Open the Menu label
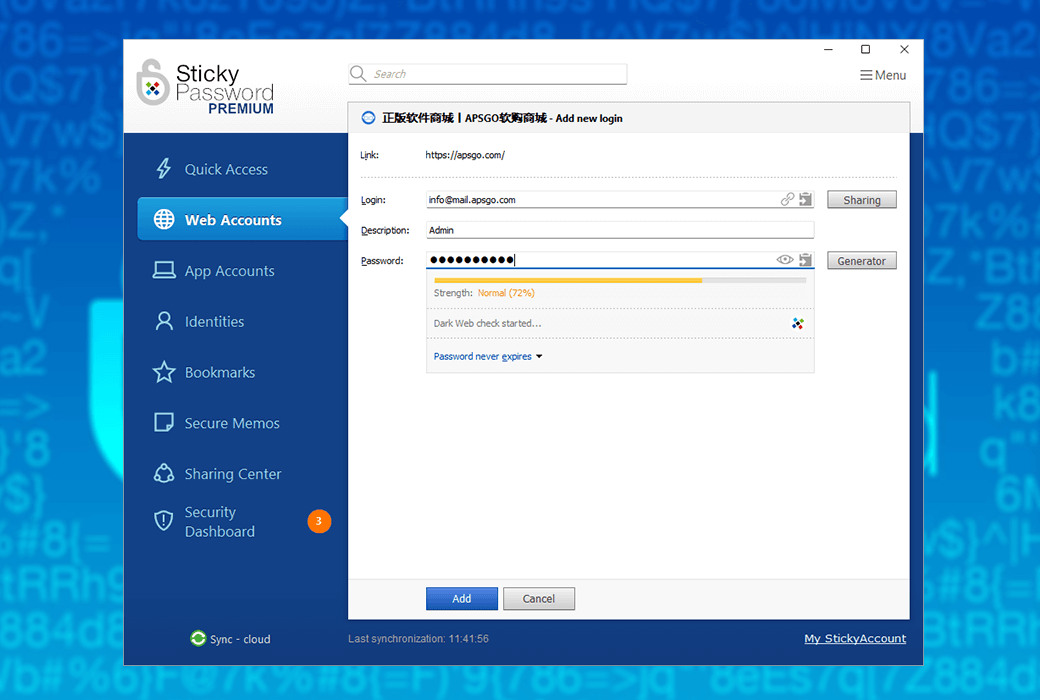The width and height of the screenshot is (1040, 700). point(890,75)
